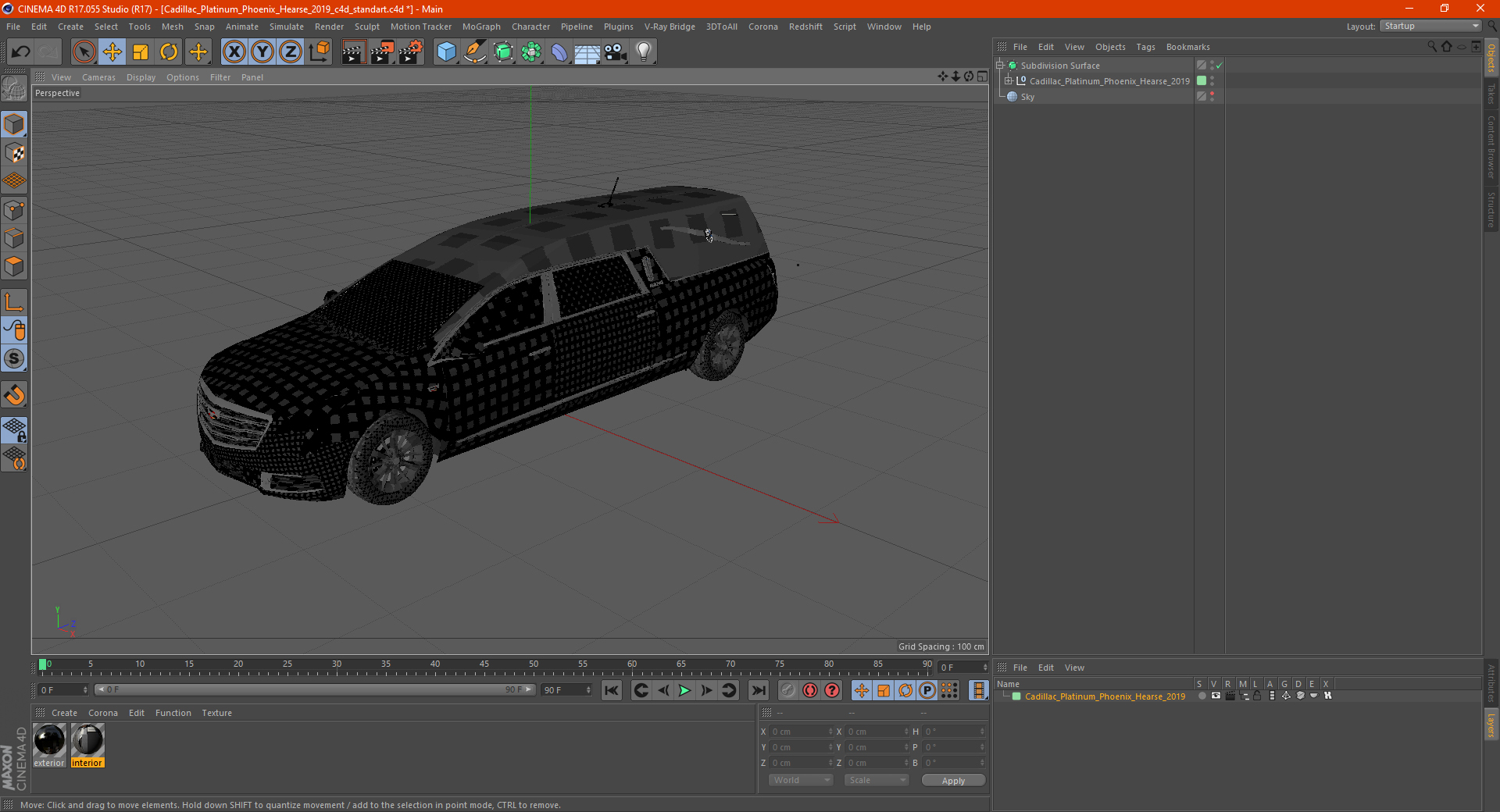Go to start of animation
This screenshot has width=1500, height=812.
tap(612, 690)
